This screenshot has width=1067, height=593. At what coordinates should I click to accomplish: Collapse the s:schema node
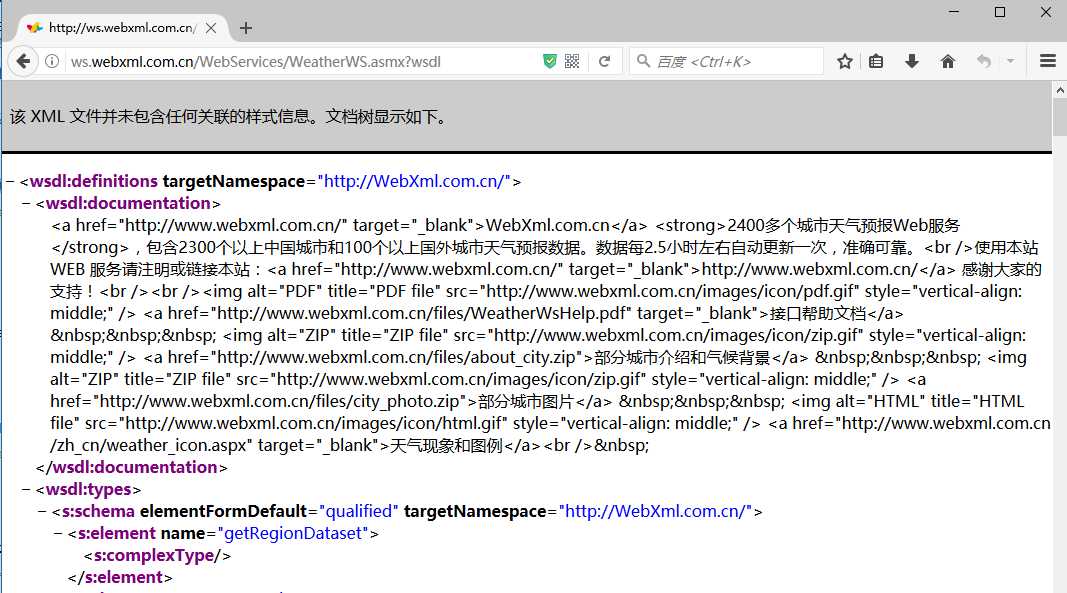[x=42, y=511]
